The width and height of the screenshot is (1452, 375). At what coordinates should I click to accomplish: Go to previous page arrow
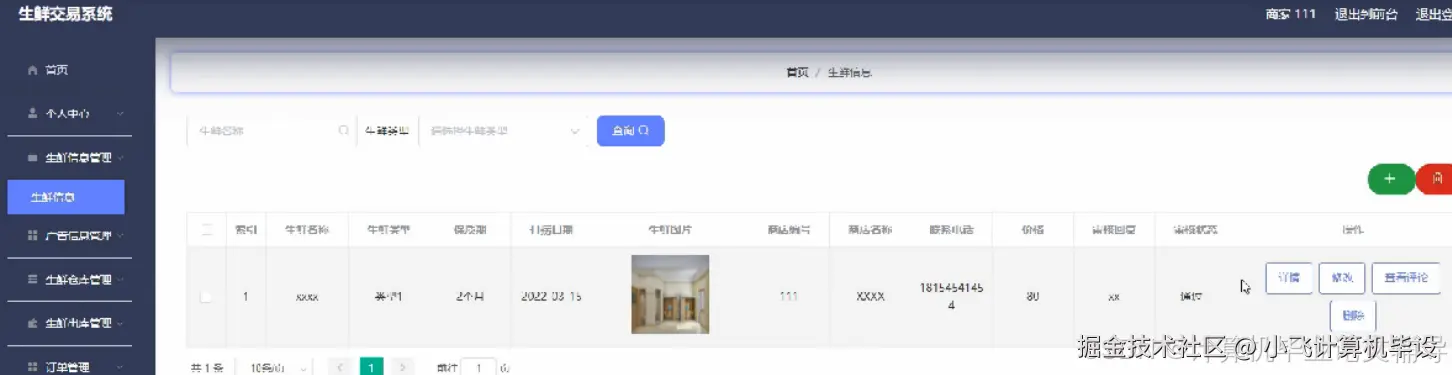340,367
